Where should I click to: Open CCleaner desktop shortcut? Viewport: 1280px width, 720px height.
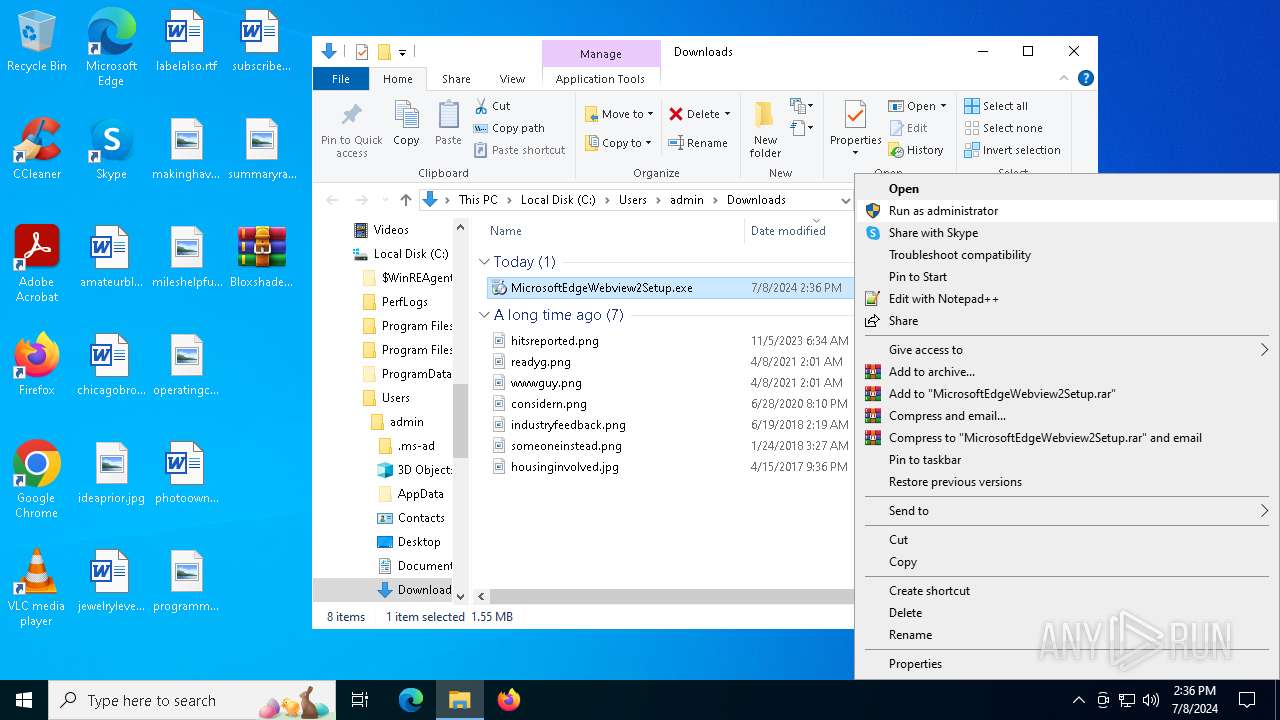coord(36,148)
